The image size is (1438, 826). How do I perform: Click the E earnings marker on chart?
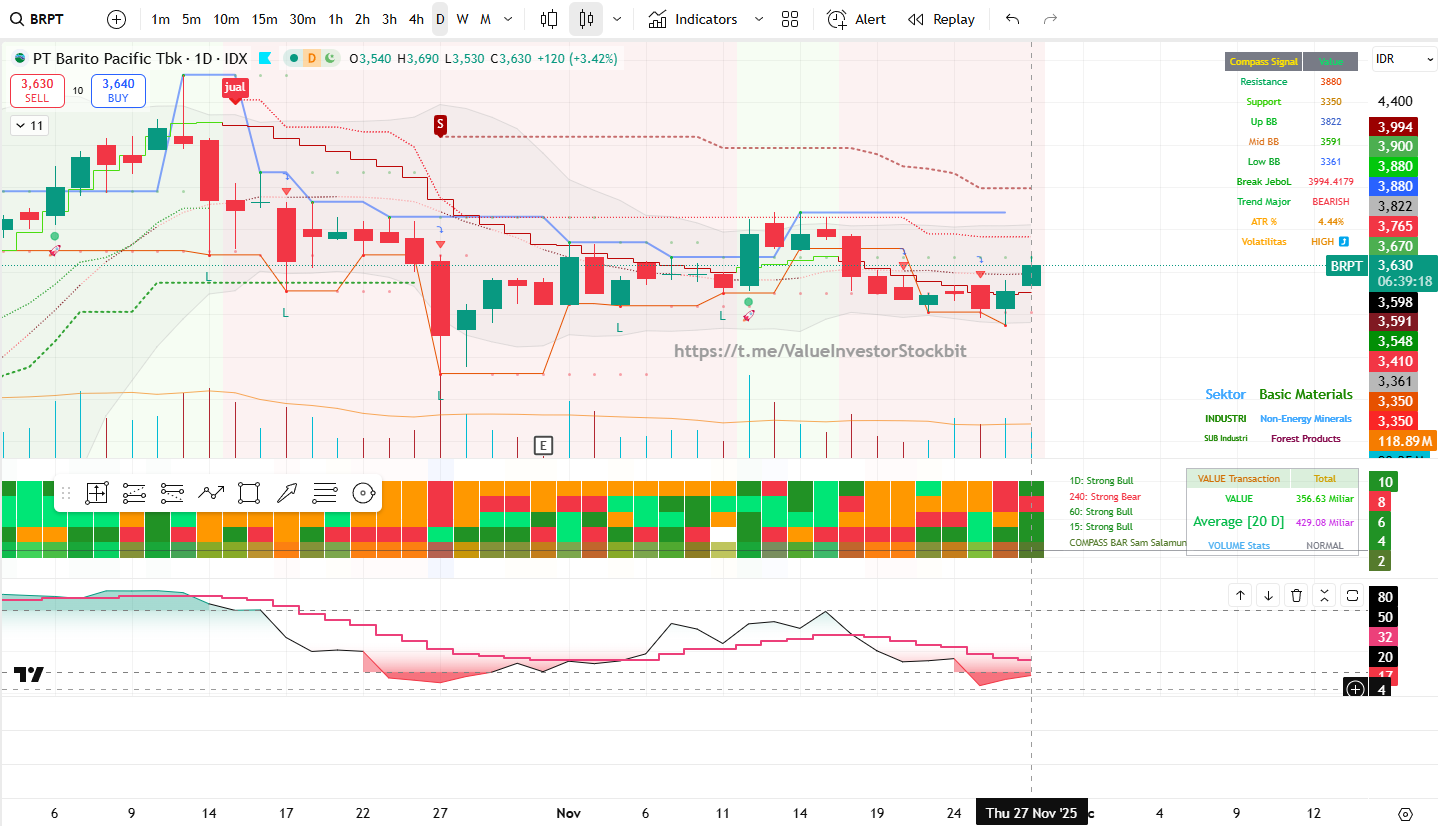(x=544, y=445)
